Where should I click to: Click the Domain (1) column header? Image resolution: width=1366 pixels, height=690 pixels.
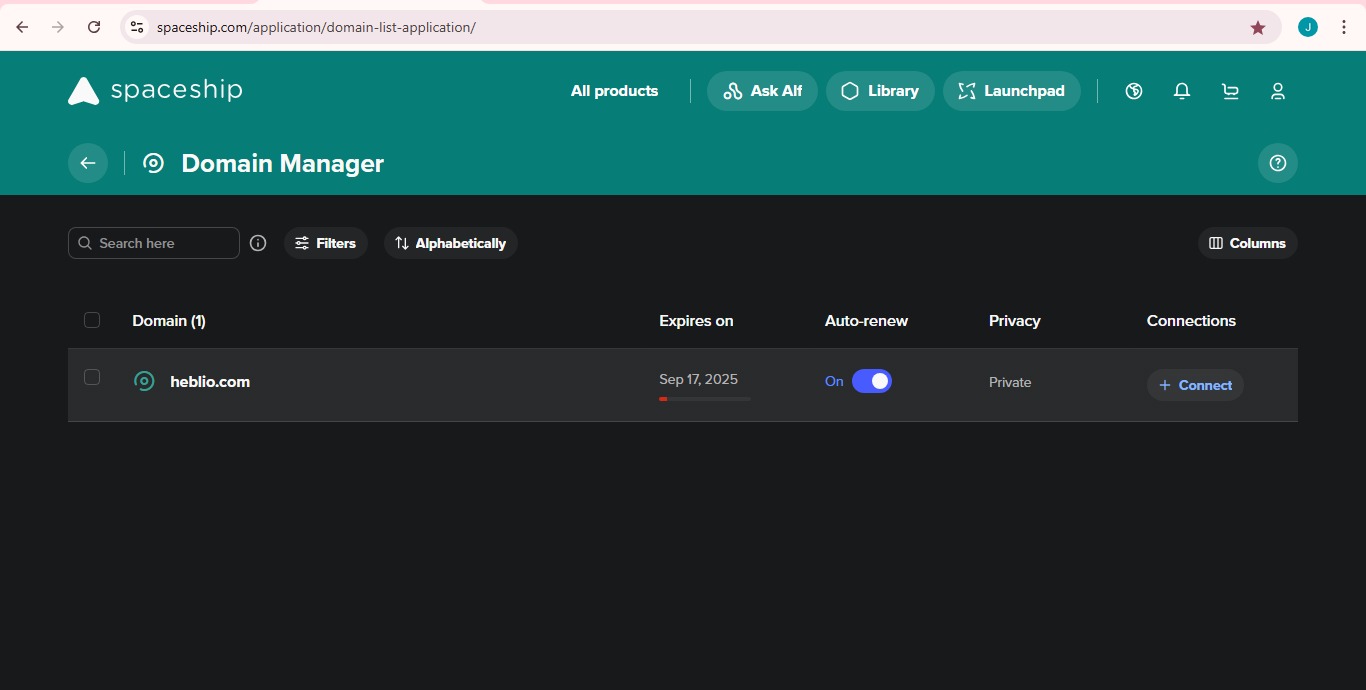169,321
